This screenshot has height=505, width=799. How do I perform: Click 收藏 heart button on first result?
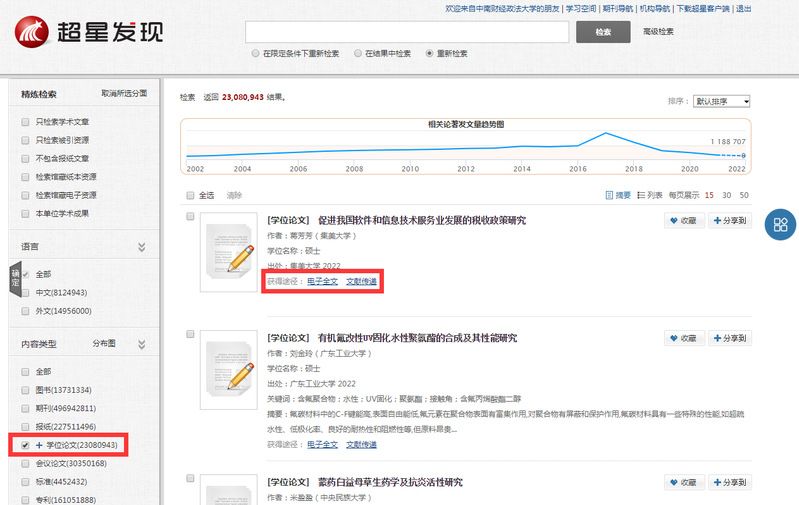point(686,221)
